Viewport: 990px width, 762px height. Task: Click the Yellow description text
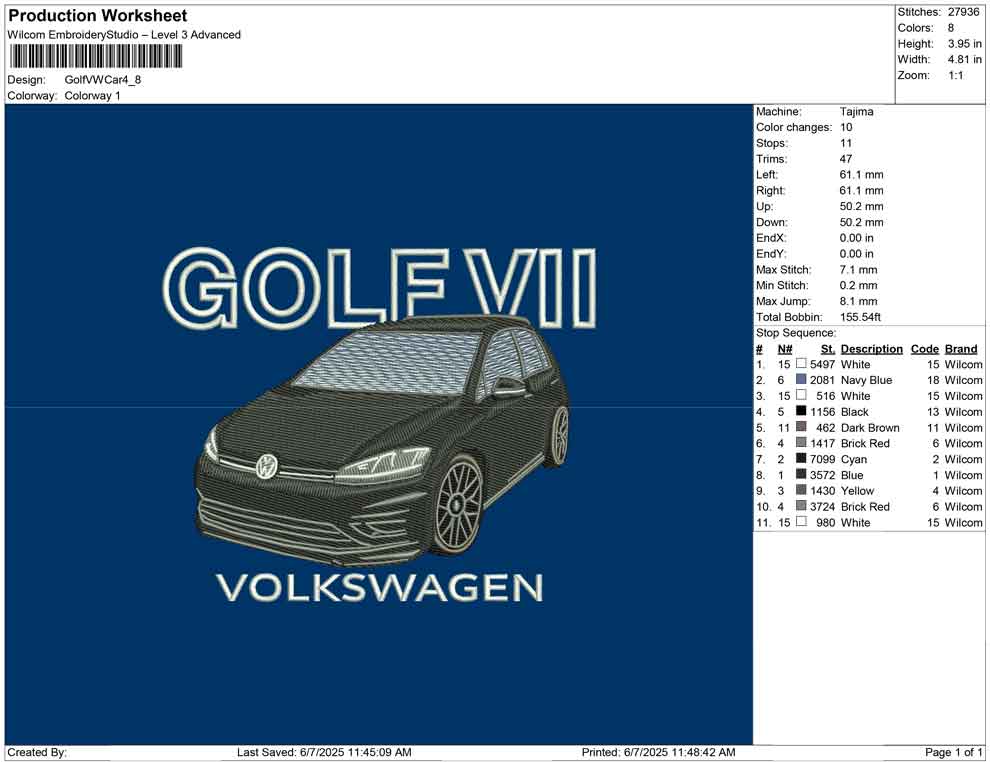pos(857,491)
